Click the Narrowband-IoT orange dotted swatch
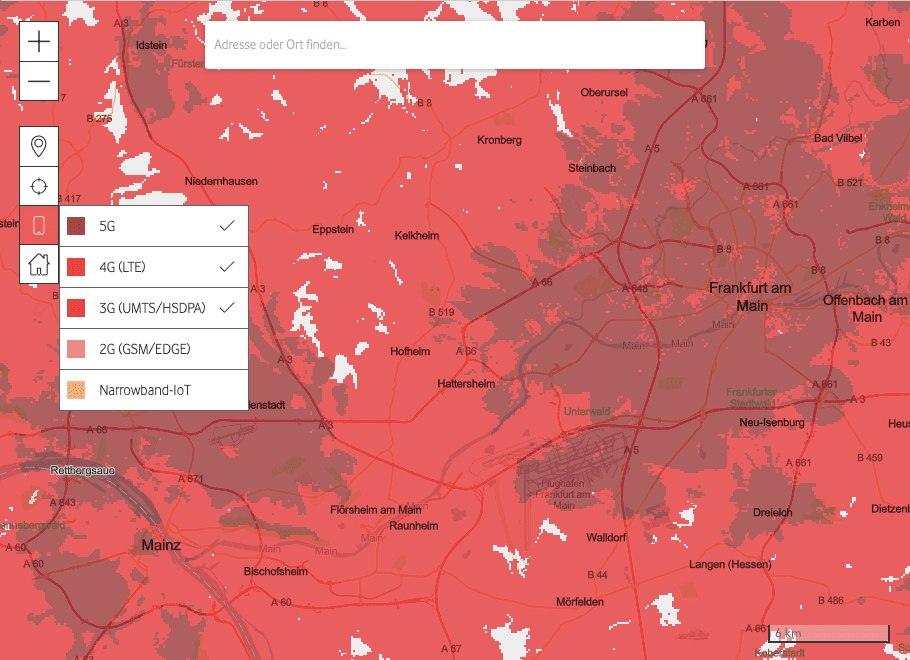Image resolution: width=910 pixels, height=660 pixels. point(77,390)
